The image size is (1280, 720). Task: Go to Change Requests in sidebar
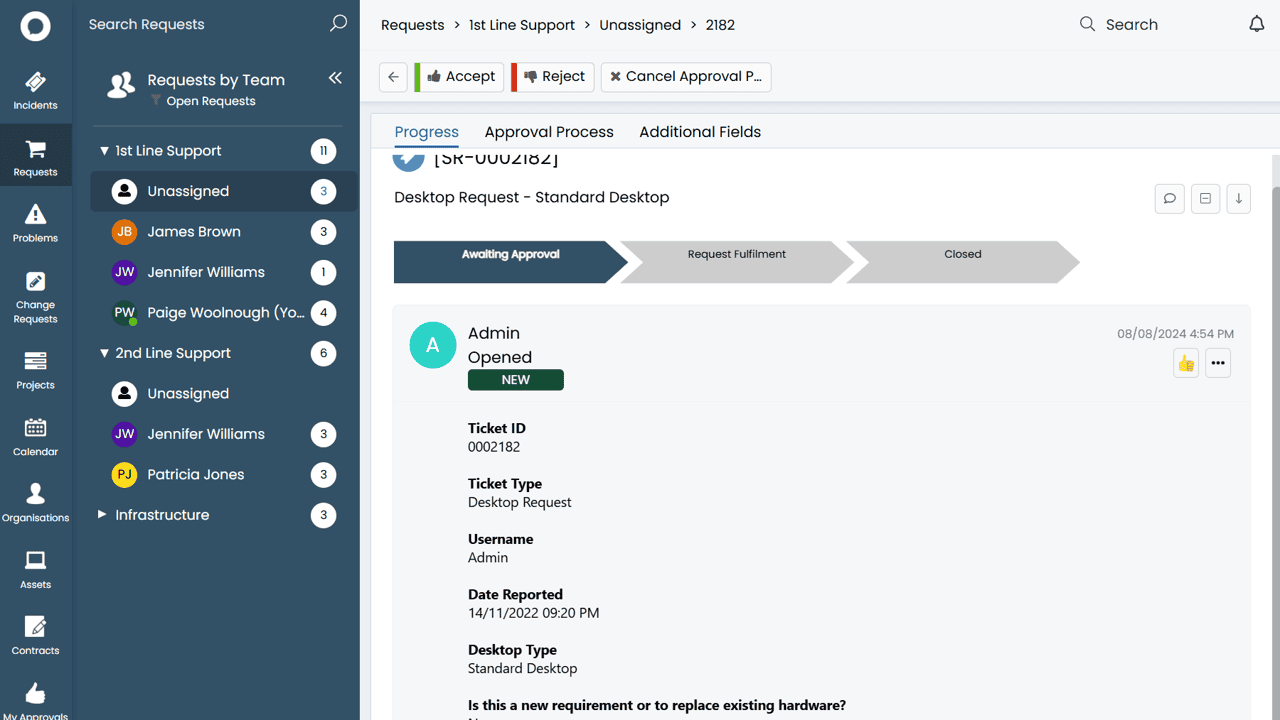click(35, 297)
